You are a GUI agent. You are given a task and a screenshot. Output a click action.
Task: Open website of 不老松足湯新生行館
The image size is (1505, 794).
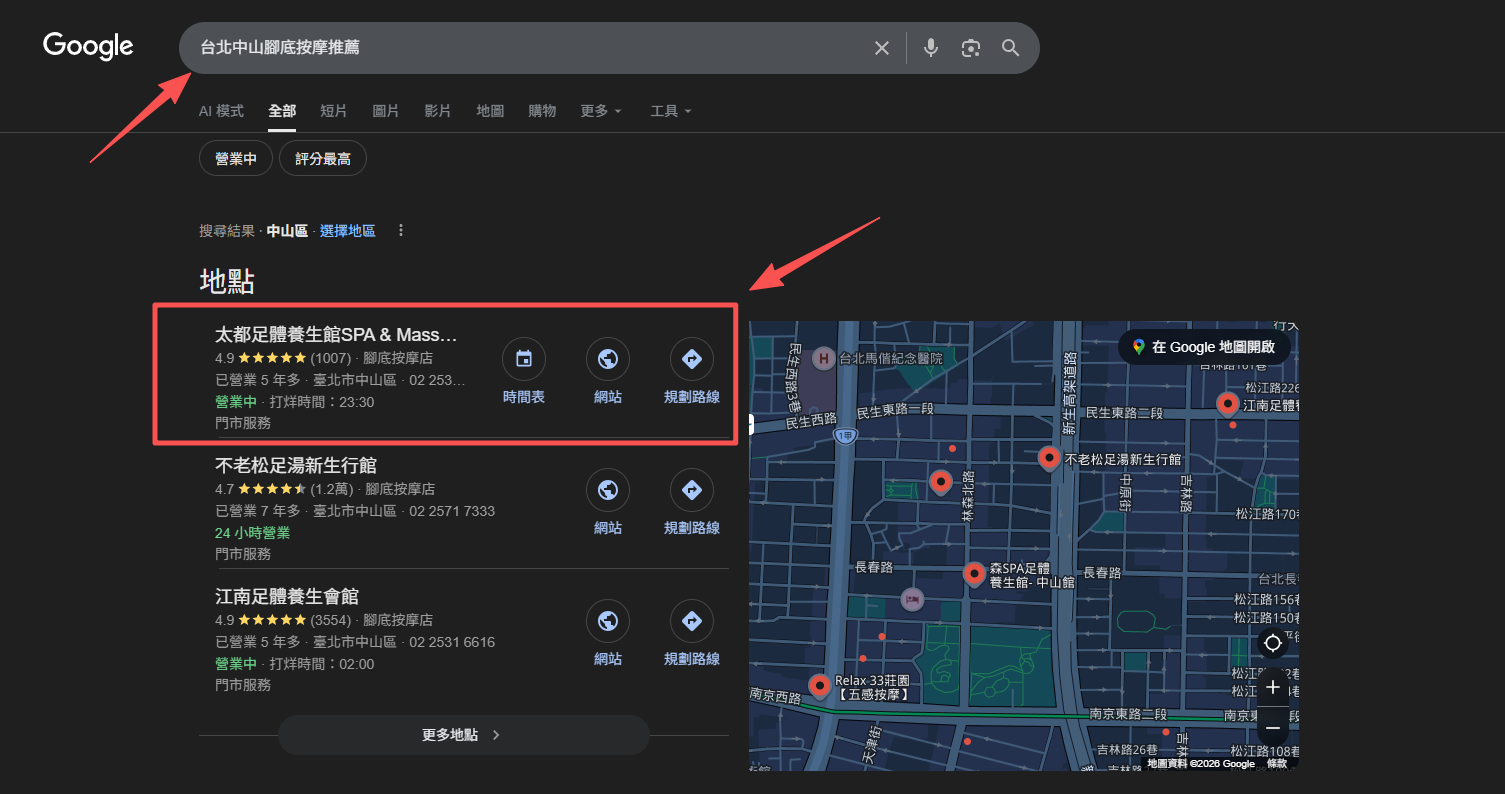[607, 502]
